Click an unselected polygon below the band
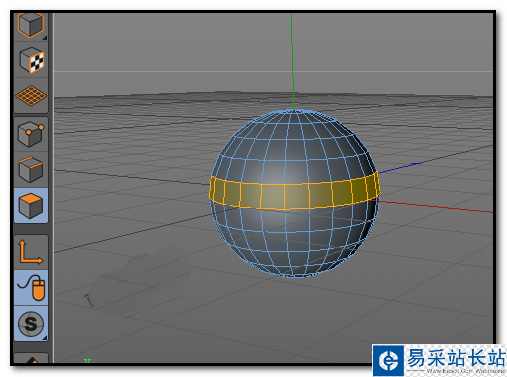This screenshot has width=507, height=377. (273, 222)
